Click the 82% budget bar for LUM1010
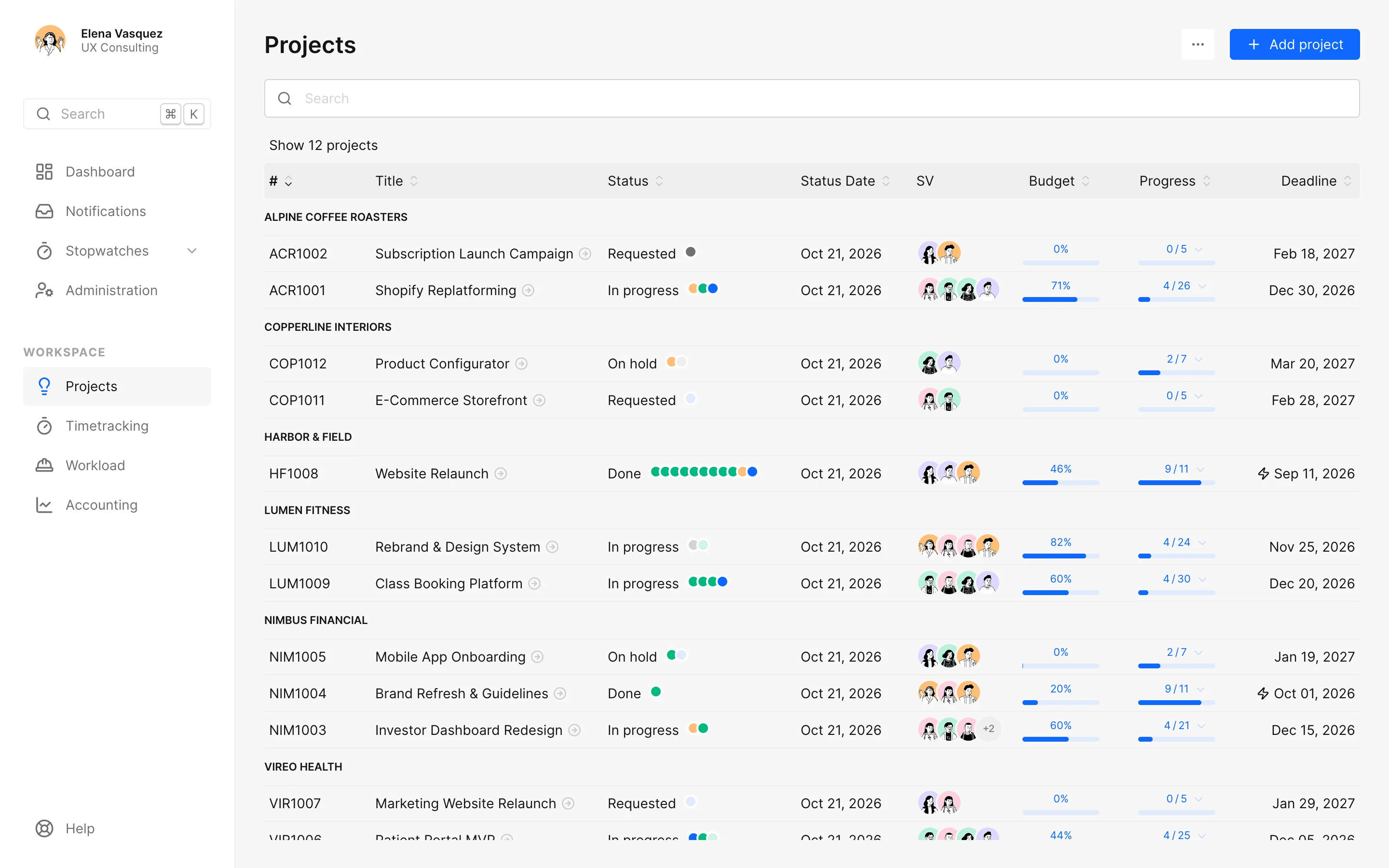The width and height of the screenshot is (1389, 868). (1060, 556)
